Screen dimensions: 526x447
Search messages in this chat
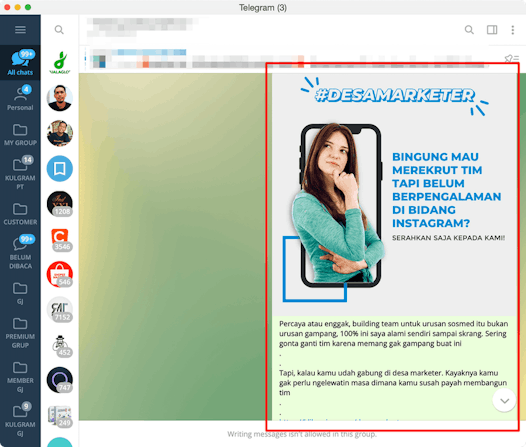click(469, 30)
